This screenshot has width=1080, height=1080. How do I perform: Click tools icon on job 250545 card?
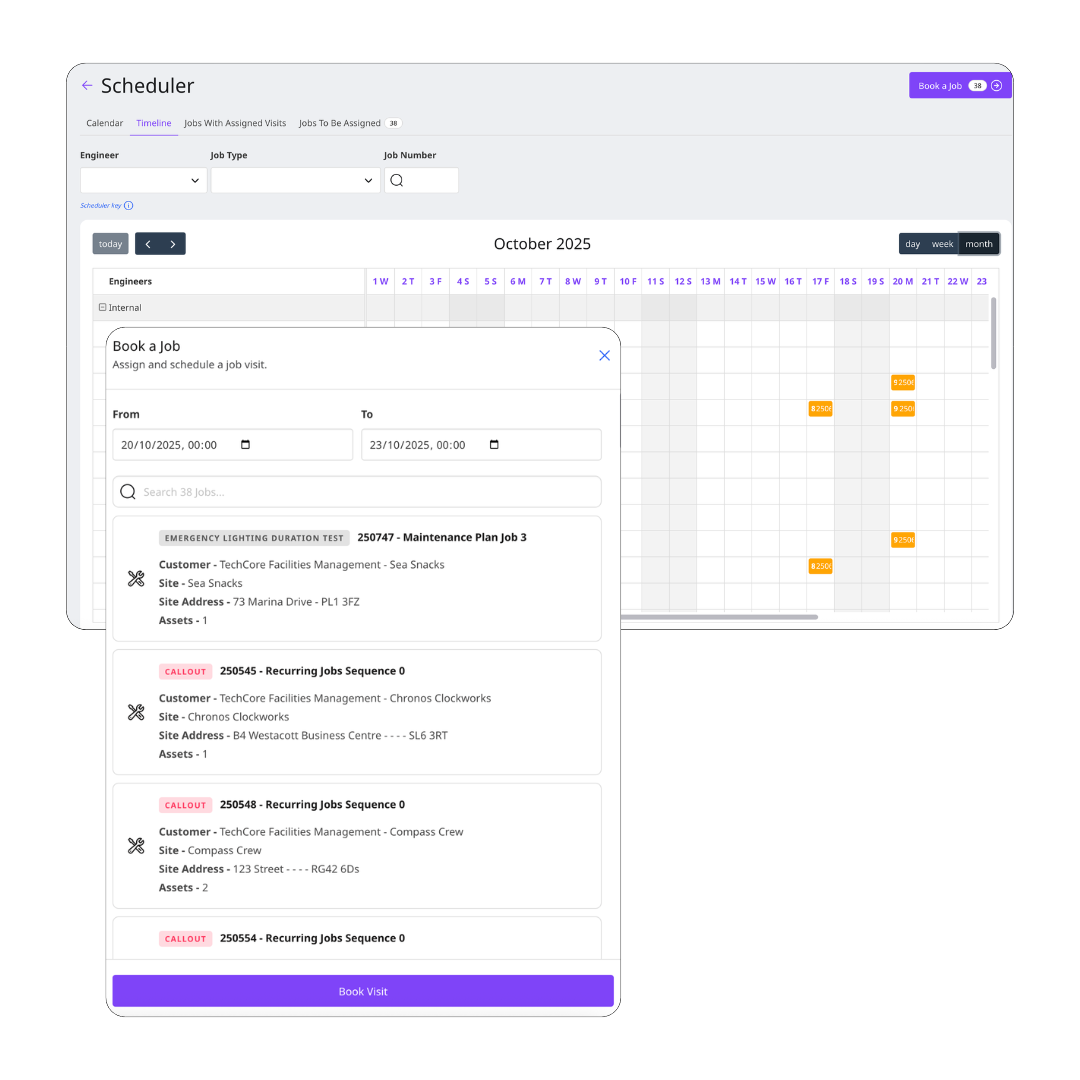[x=137, y=712]
